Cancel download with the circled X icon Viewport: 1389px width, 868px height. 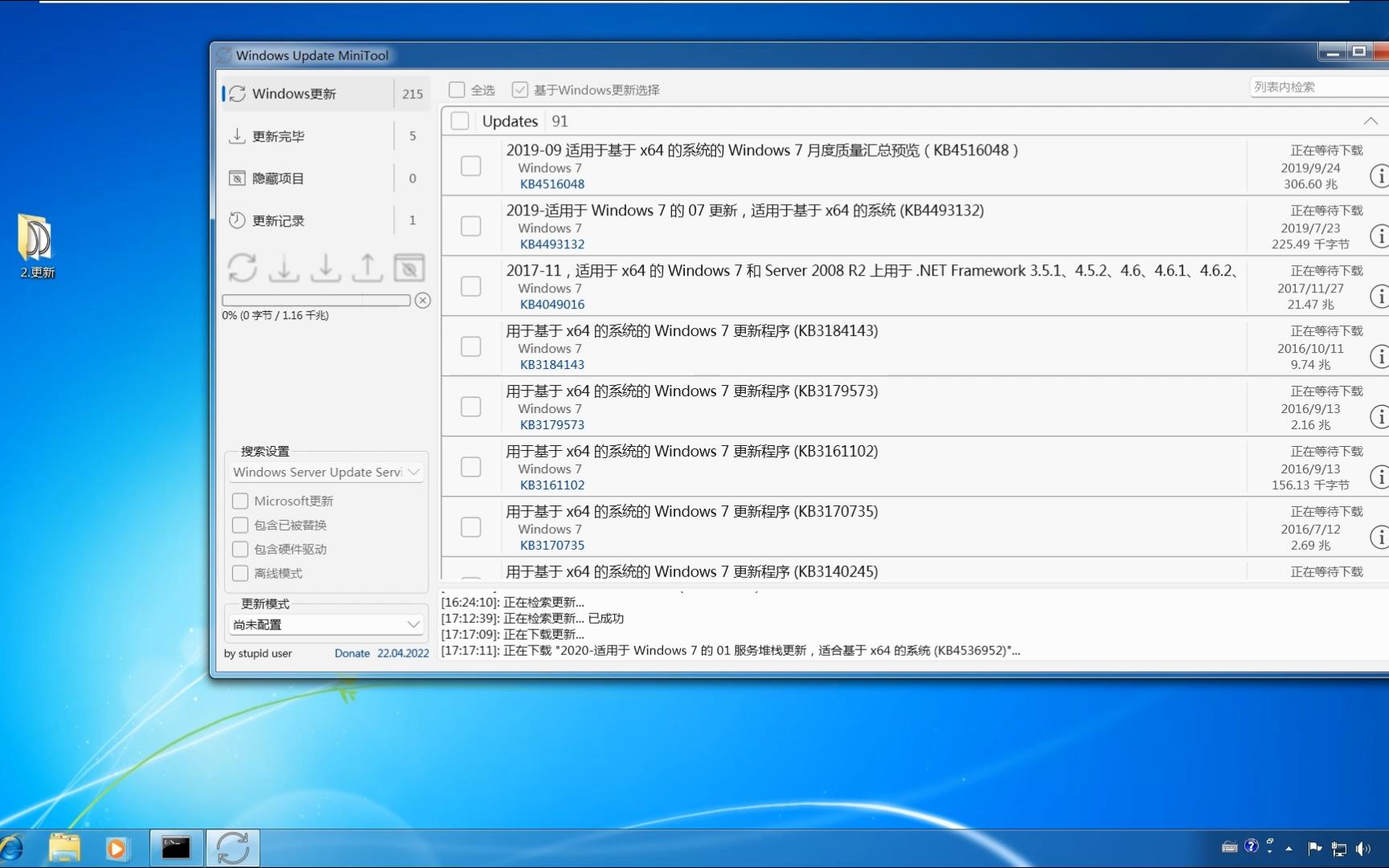[x=423, y=301]
